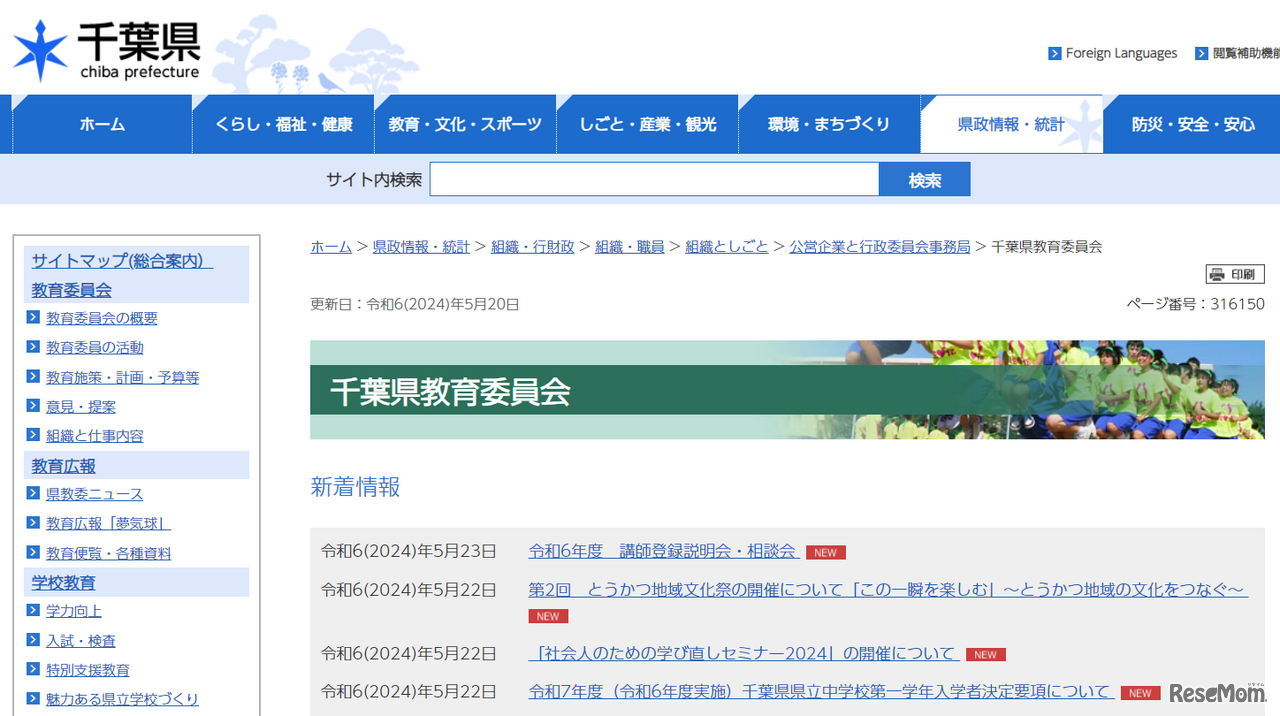This screenshot has width=1280, height=716.
Task: Click the 検索 search button
Action: click(x=925, y=180)
